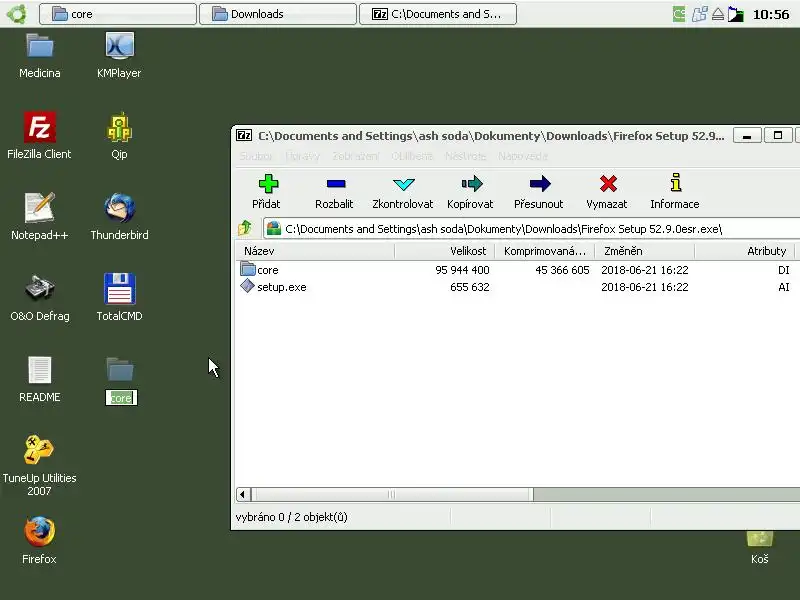Click the Přidat green plus icon
800x600 pixels.
pos(268,184)
